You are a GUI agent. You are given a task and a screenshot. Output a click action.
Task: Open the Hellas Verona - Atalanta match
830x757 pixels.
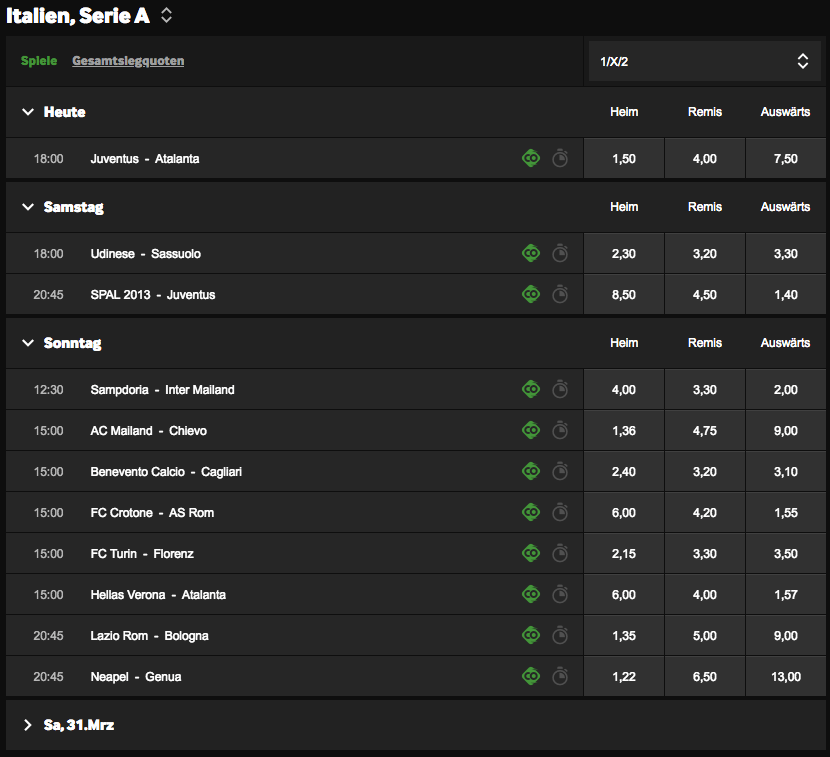point(158,594)
